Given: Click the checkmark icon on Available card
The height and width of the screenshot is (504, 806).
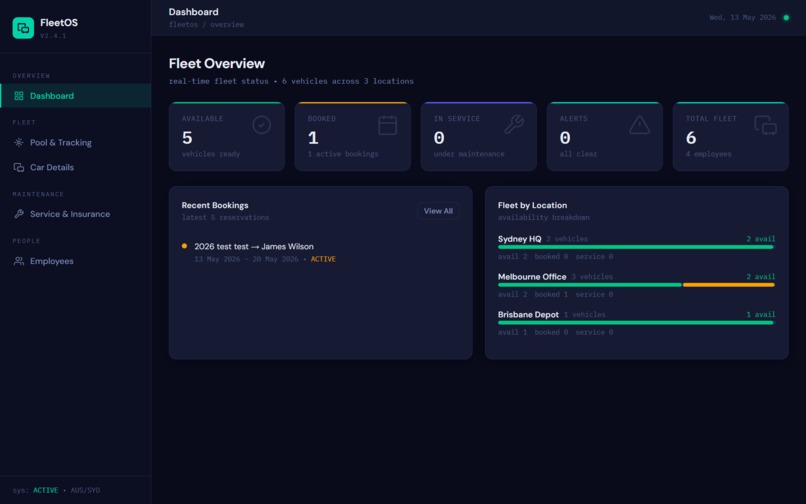Looking at the screenshot, I should pos(262,125).
